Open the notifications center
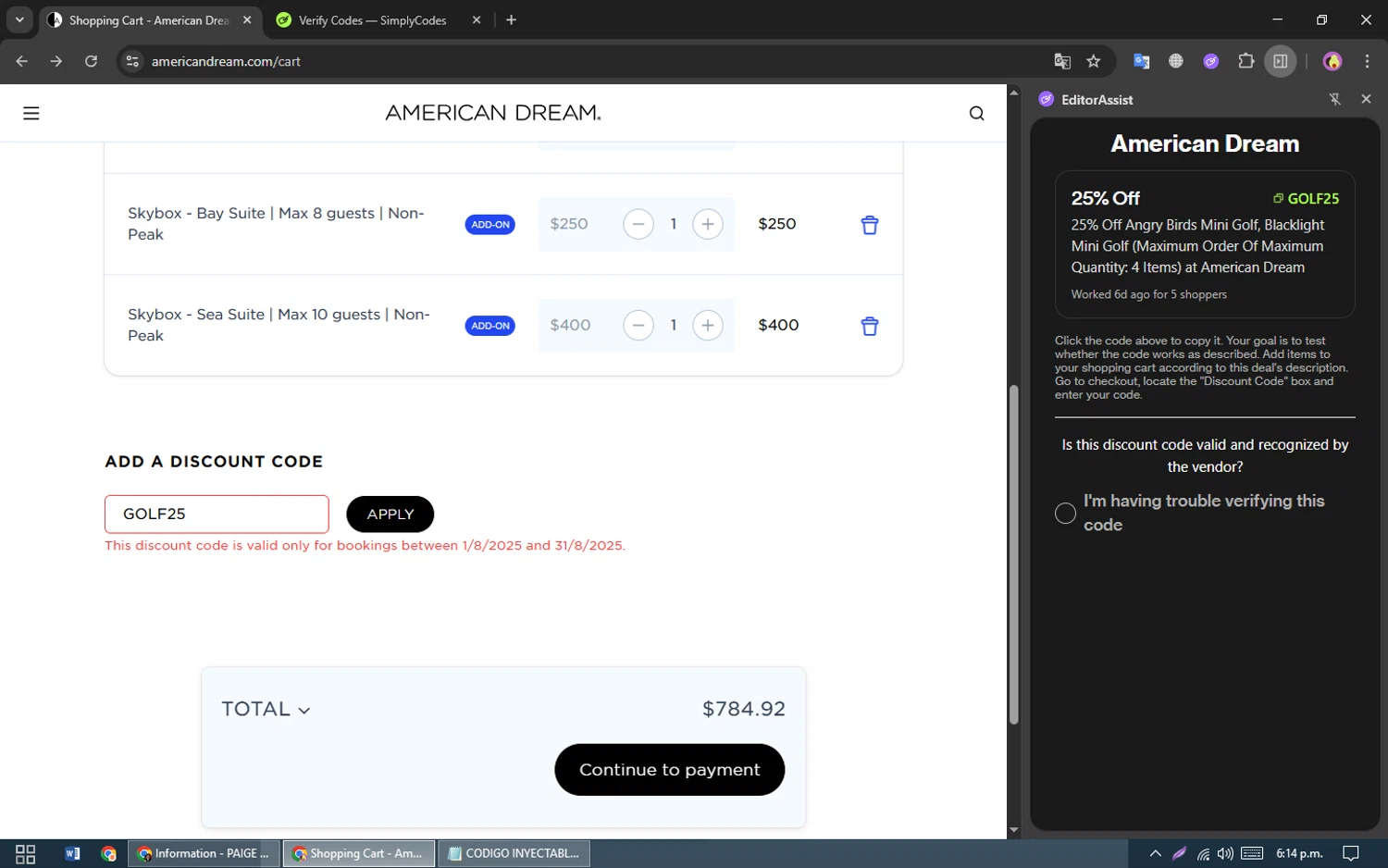This screenshot has height=868, width=1388. pos(1351,853)
